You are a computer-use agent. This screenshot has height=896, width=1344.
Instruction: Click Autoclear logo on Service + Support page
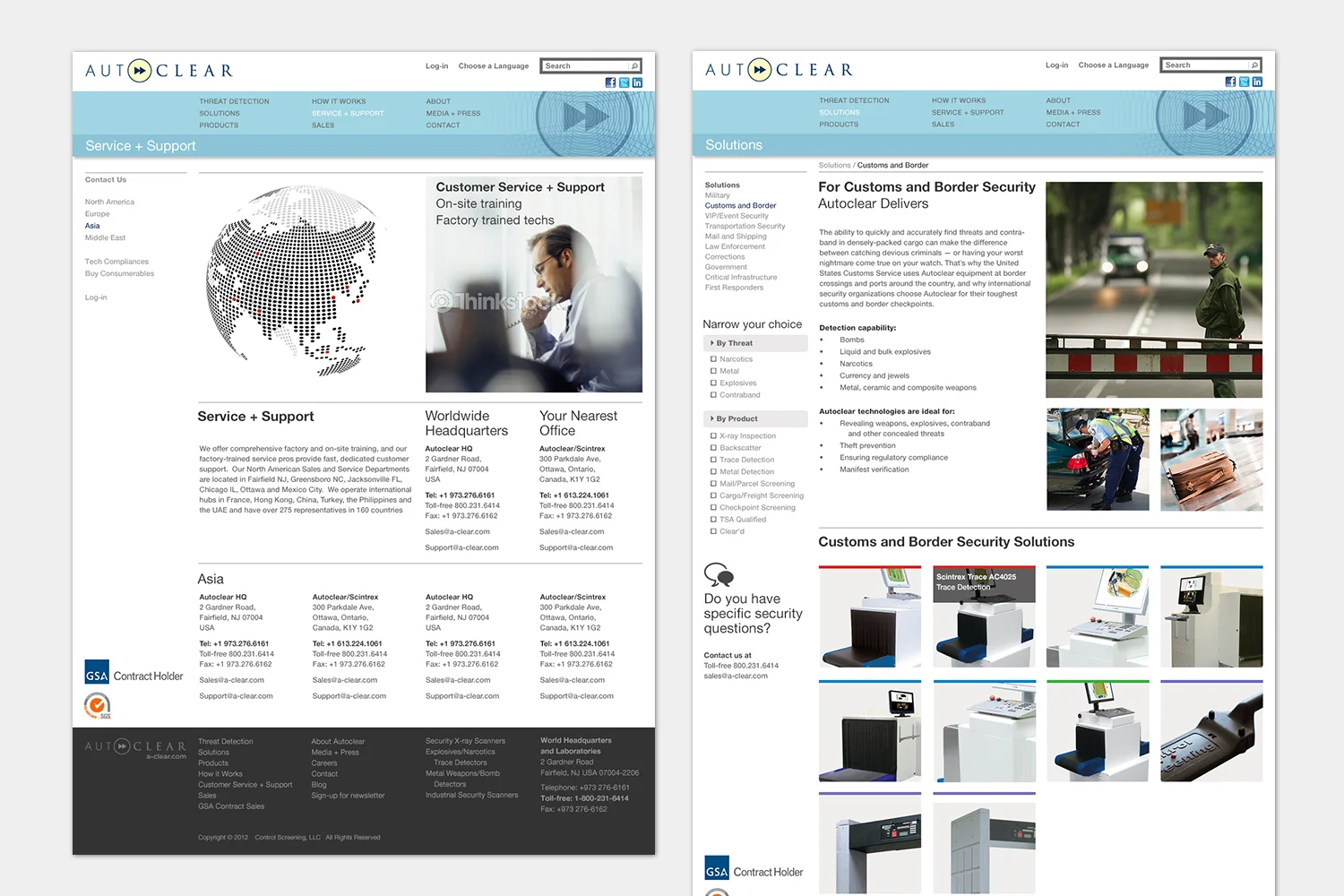[x=159, y=71]
